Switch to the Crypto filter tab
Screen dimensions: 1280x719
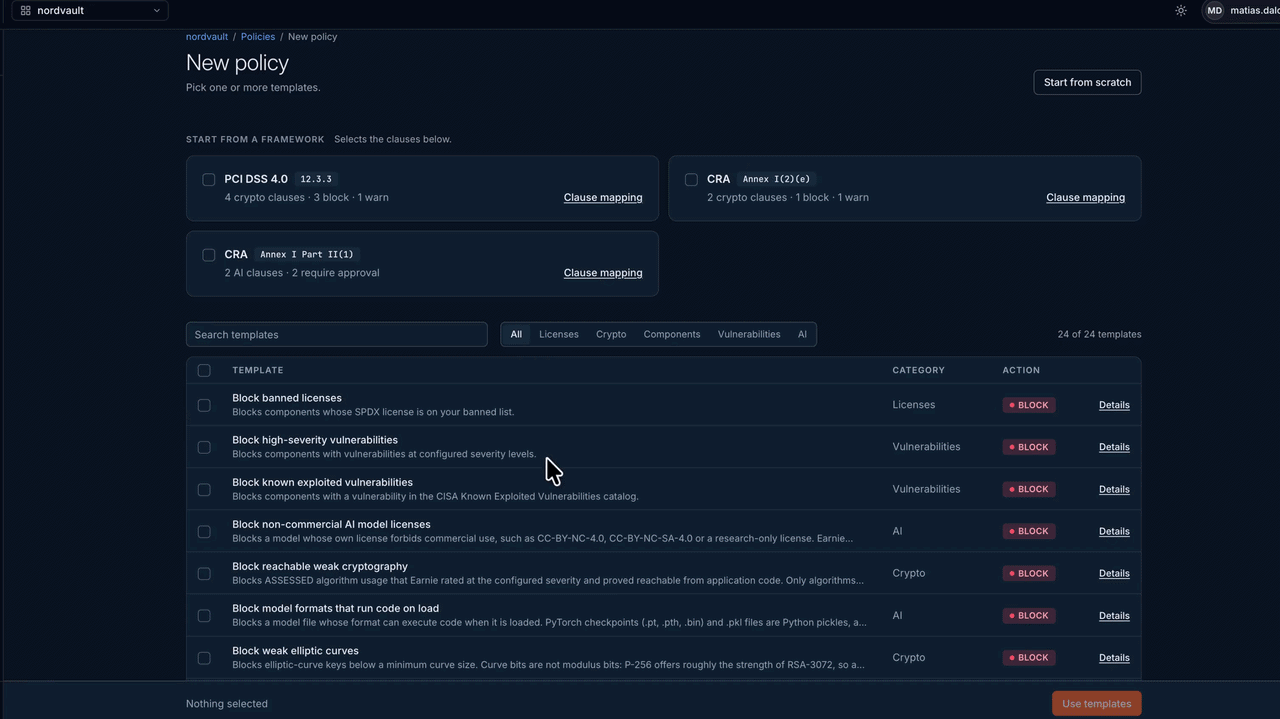pos(611,334)
